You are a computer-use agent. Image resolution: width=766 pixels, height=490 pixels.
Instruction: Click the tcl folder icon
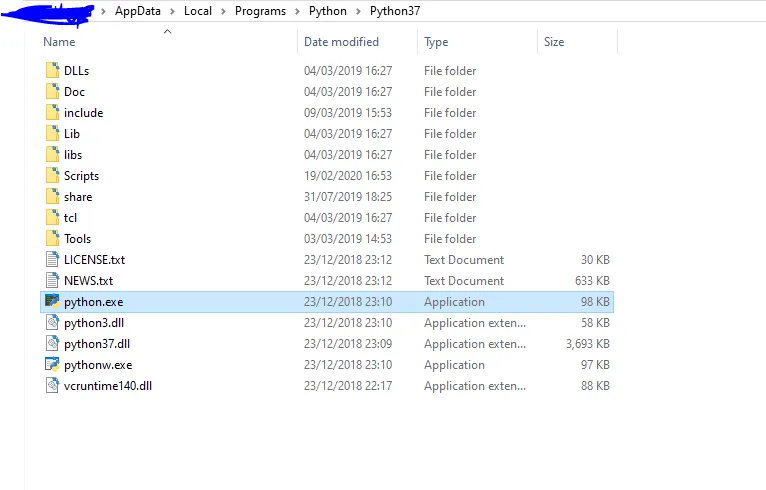[52, 217]
